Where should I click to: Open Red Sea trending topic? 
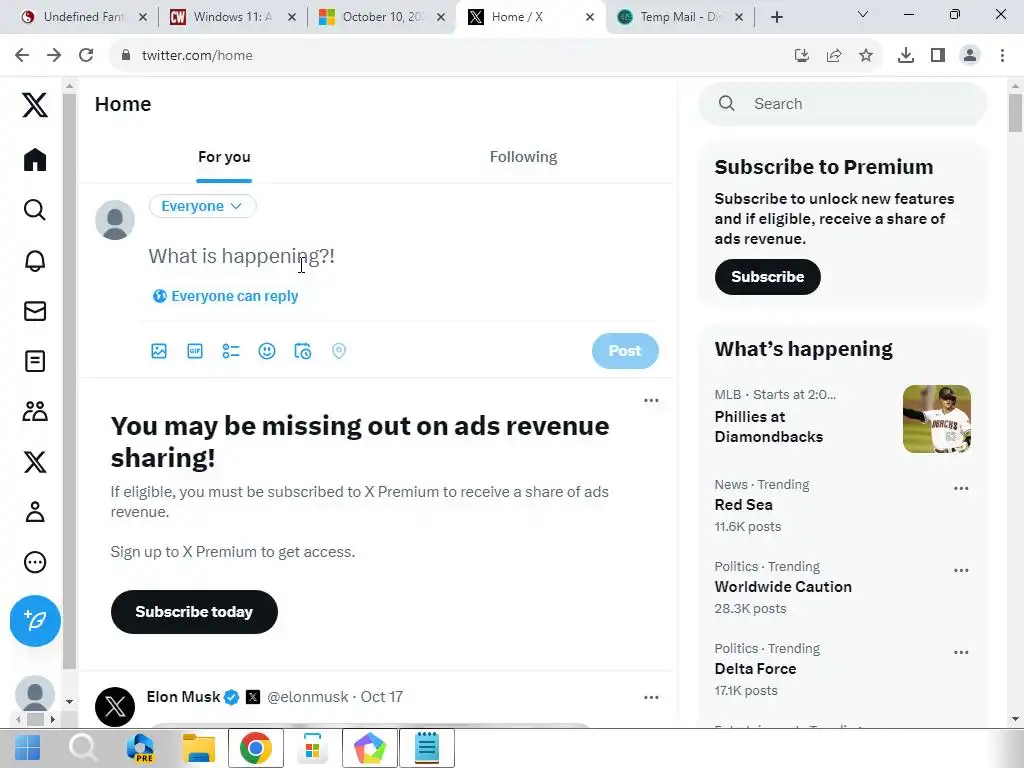pyautogui.click(x=743, y=505)
